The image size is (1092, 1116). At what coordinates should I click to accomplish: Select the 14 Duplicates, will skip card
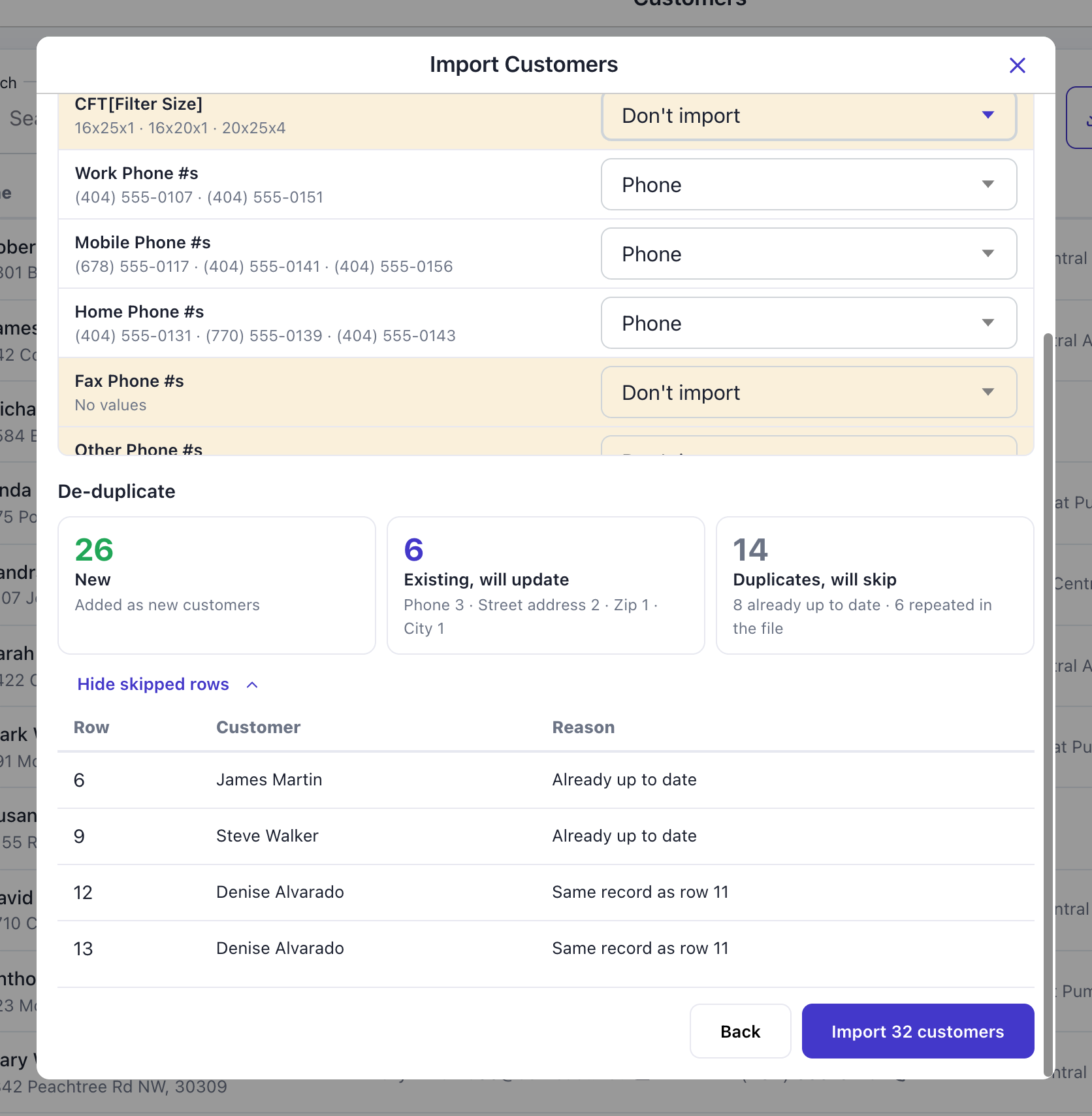(875, 585)
